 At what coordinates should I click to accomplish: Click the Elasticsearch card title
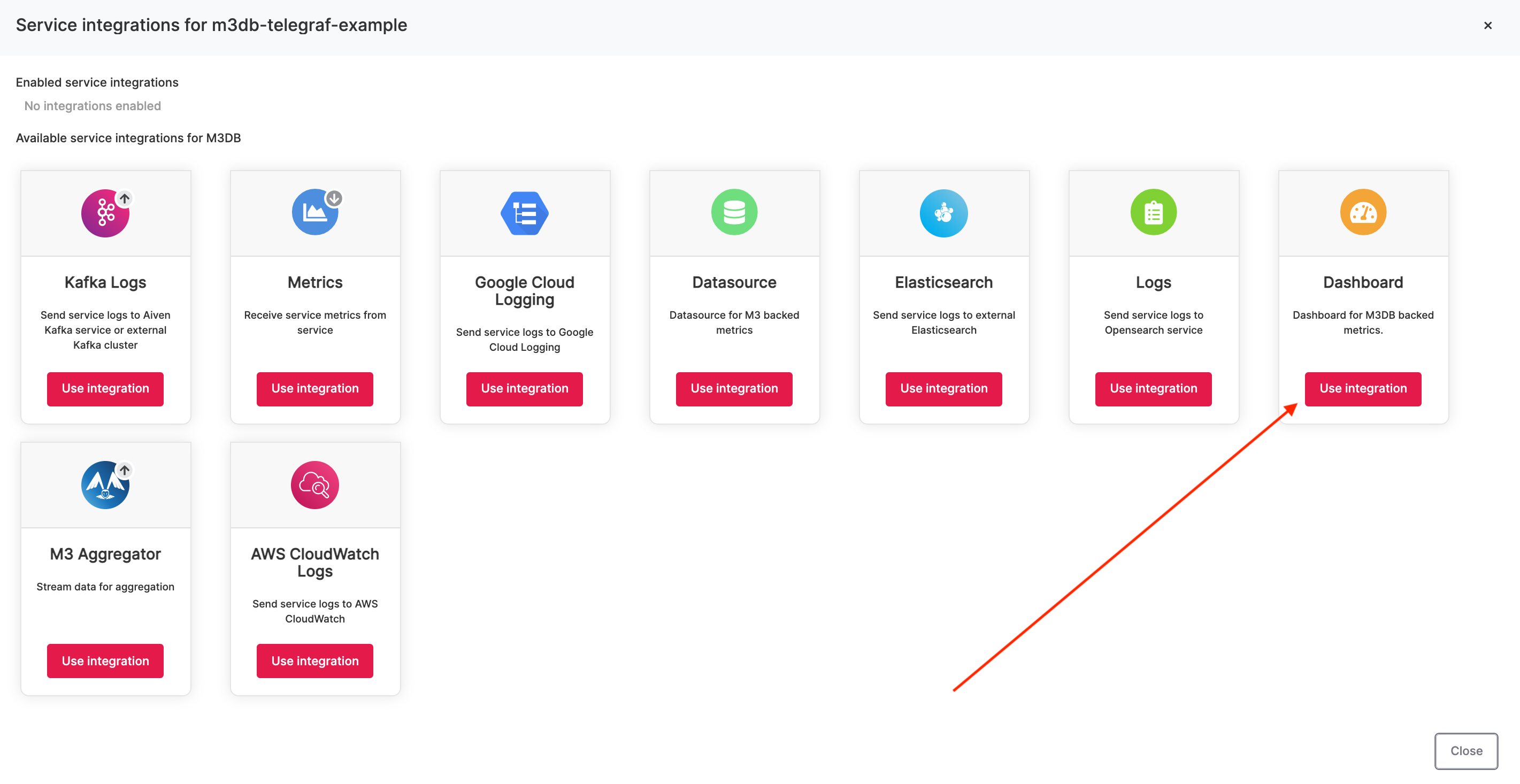tap(943, 282)
